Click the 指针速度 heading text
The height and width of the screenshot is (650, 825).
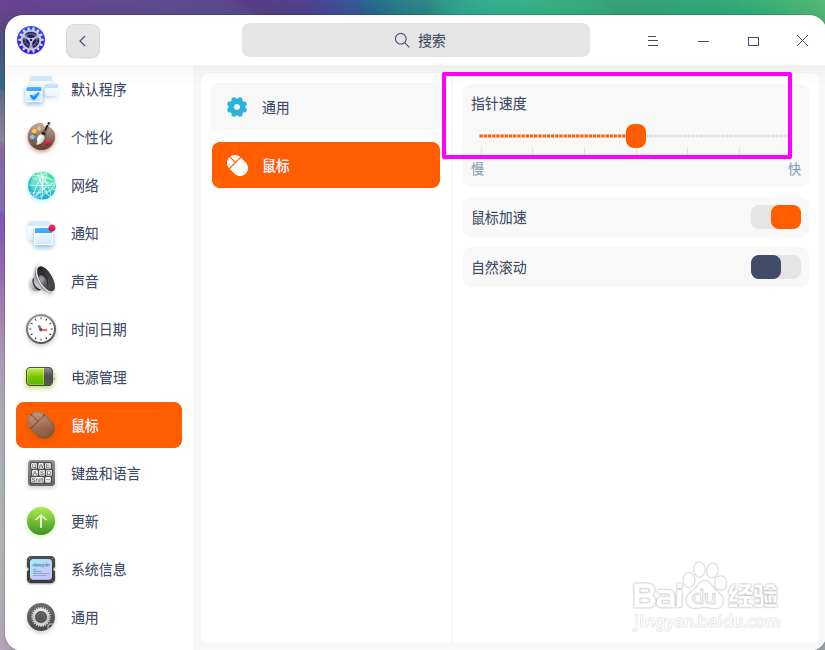[499, 104]
